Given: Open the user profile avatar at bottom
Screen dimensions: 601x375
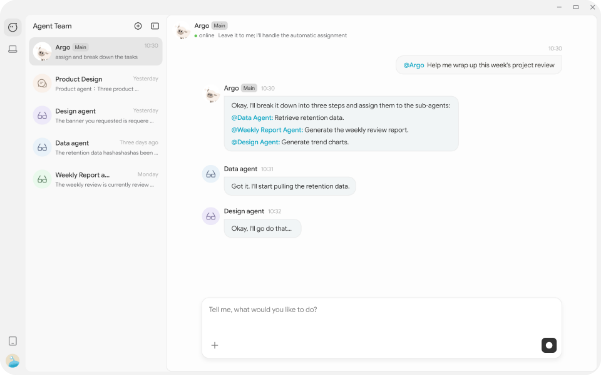Looking at the screenshot, I should click(x=13, y=361).
